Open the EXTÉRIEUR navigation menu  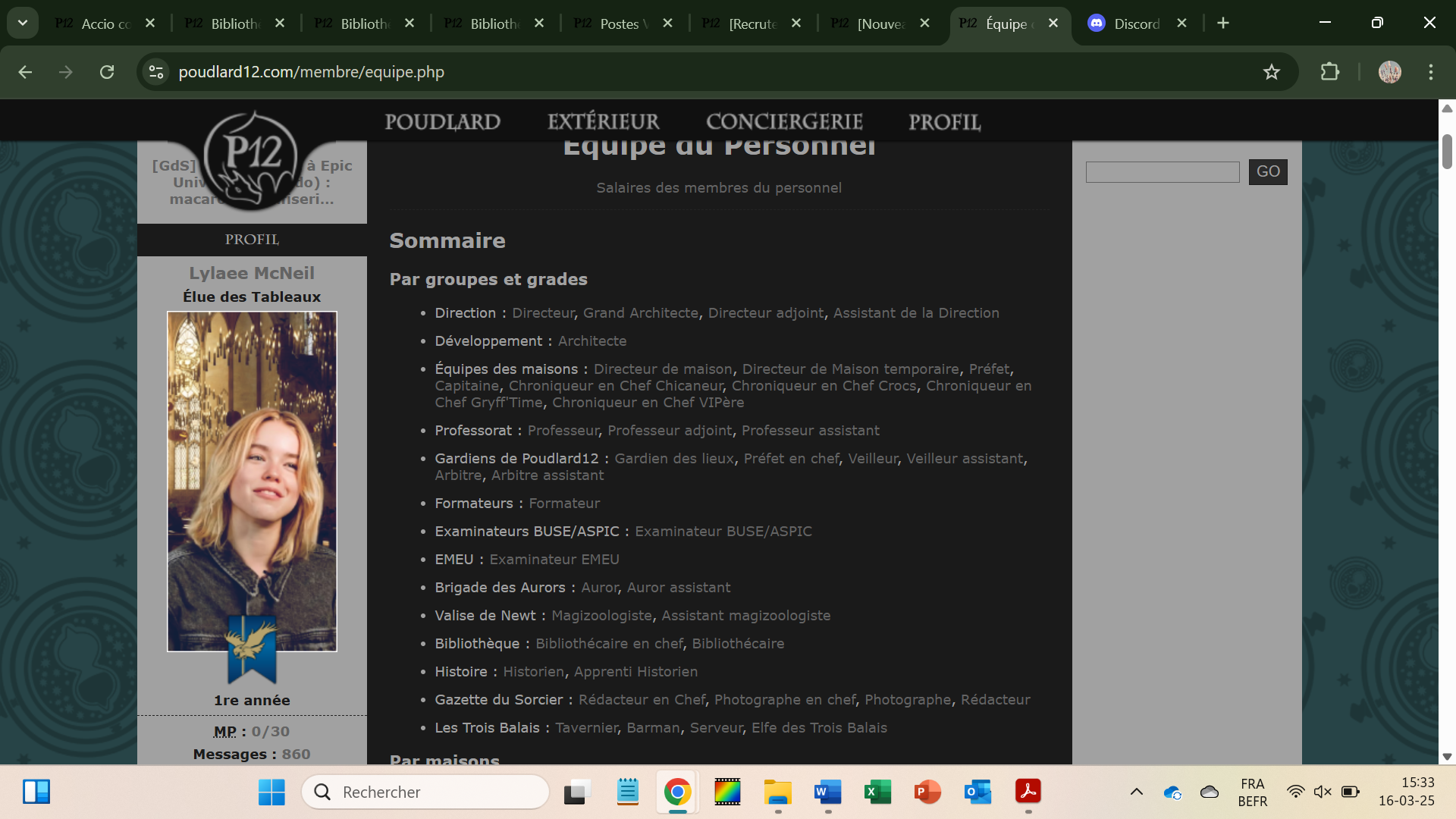(603, 122)
